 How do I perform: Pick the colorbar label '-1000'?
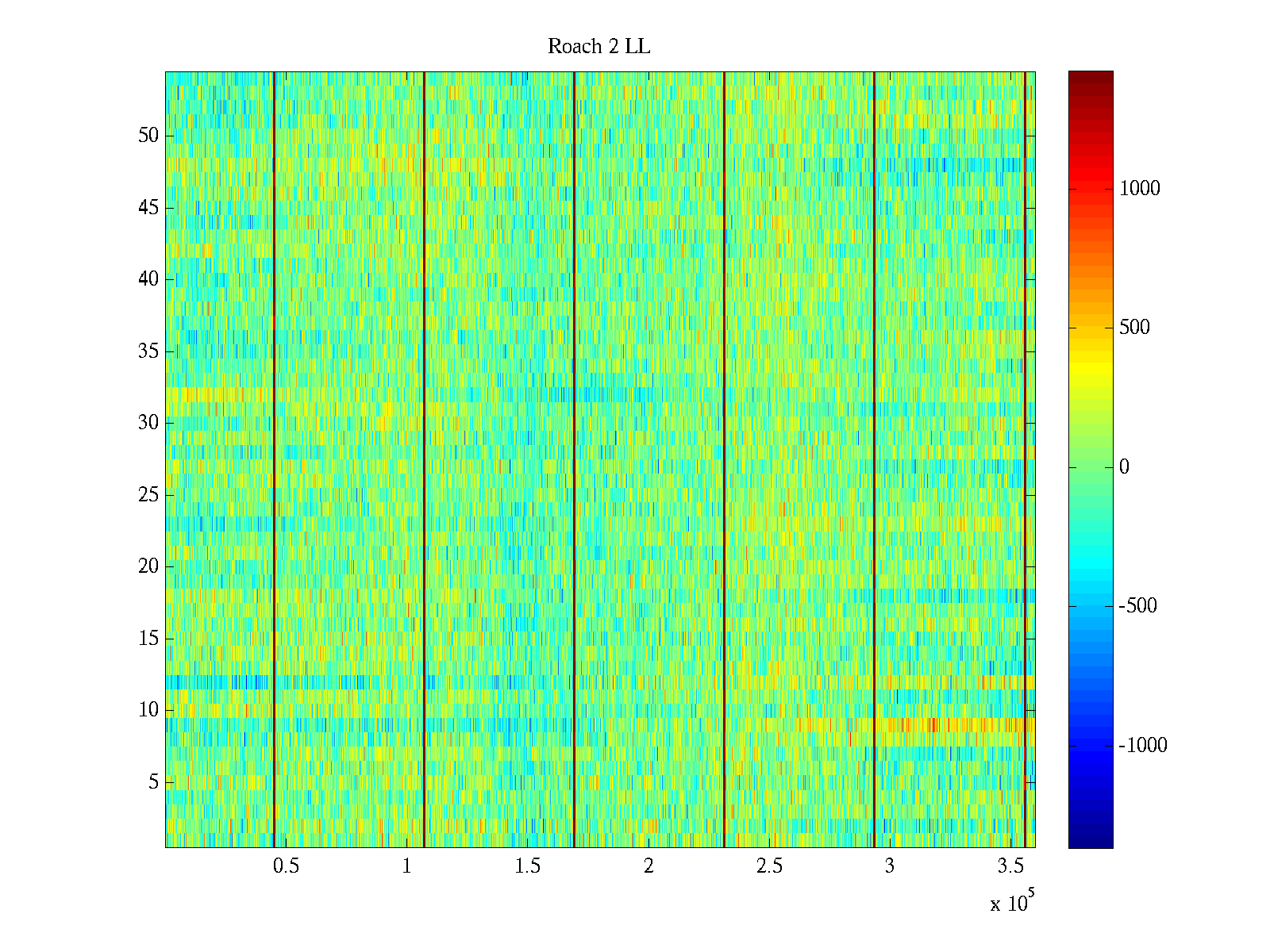[x=1142, y=746]
